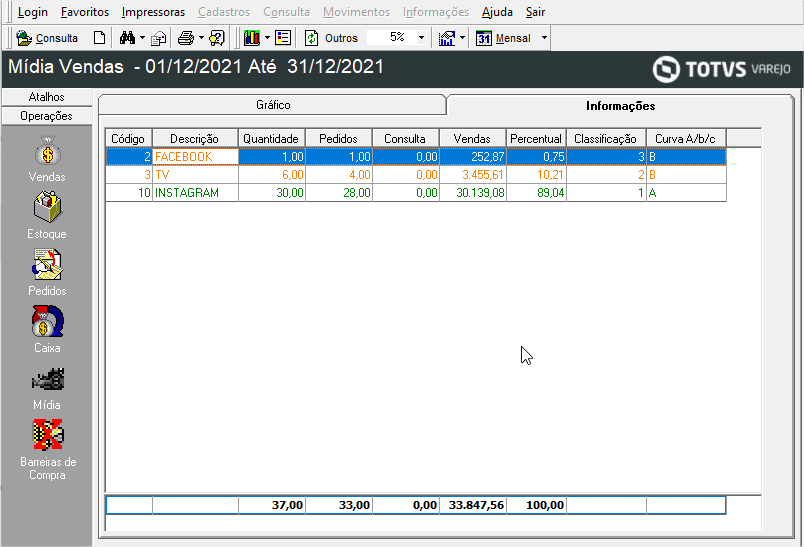The width and height of the screenshot is (804, 547).
Task: Click the Percentual column header
Action: pos(536,138)
